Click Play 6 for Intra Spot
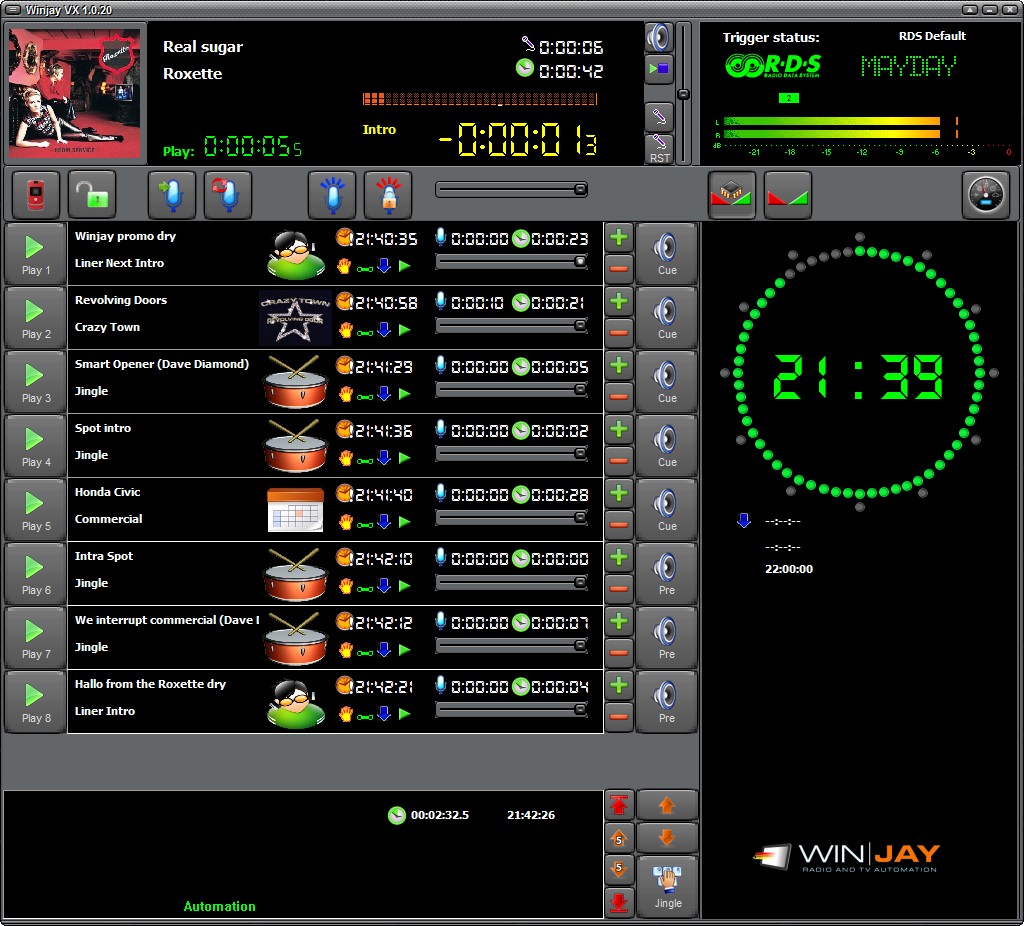Image resolution: width=1024 pixels, height=926 pixels. pos(35,574)
